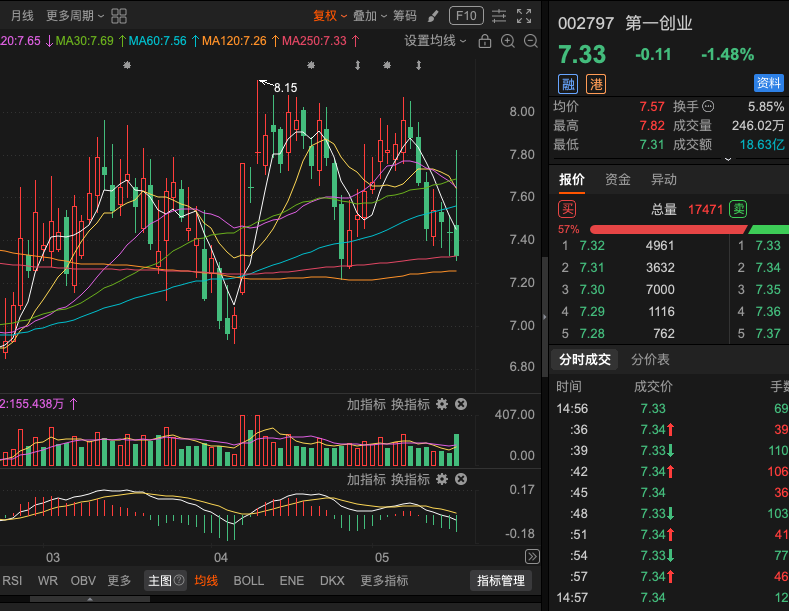Close the volume indicator panel

click(461, 404)
